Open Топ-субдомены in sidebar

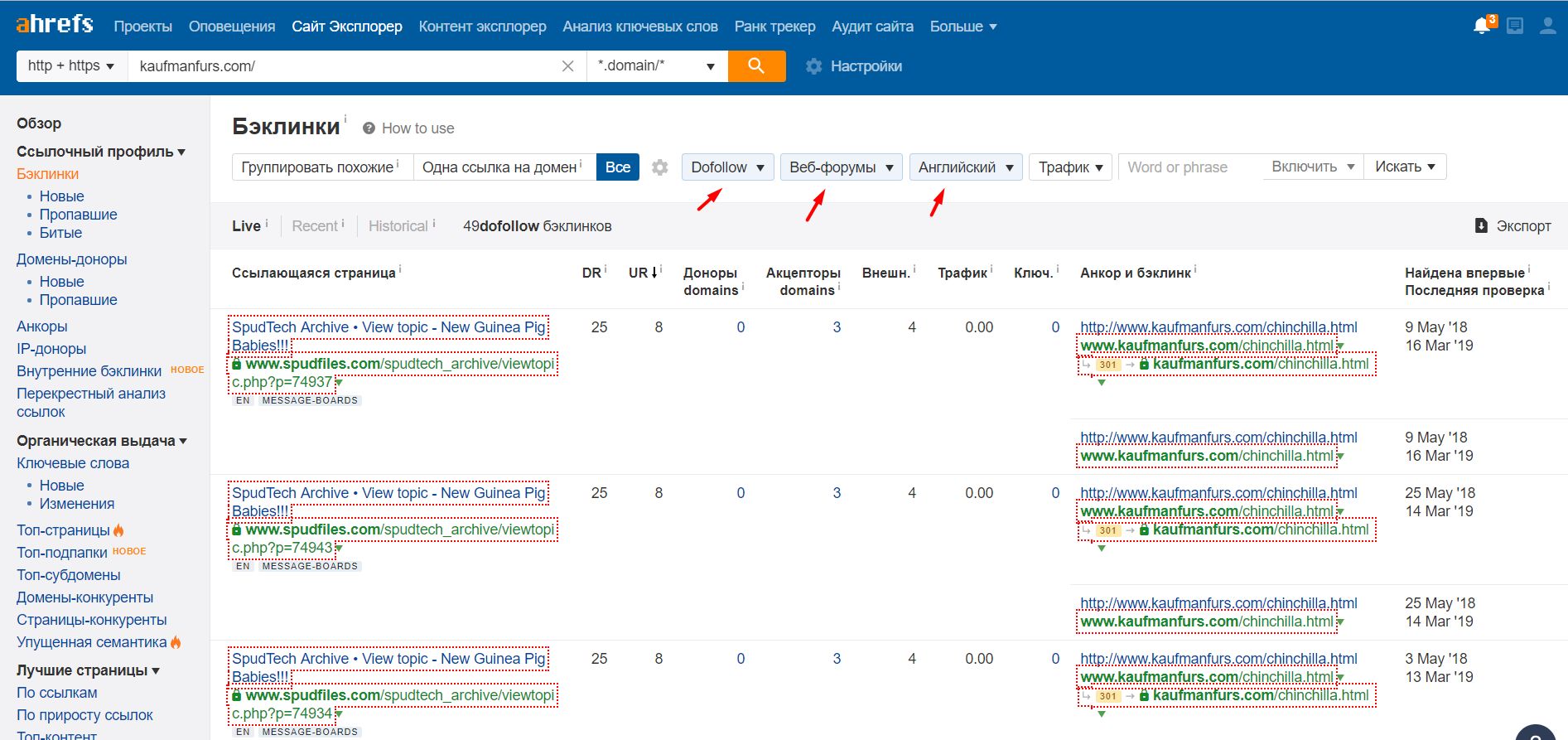point(69,575)
